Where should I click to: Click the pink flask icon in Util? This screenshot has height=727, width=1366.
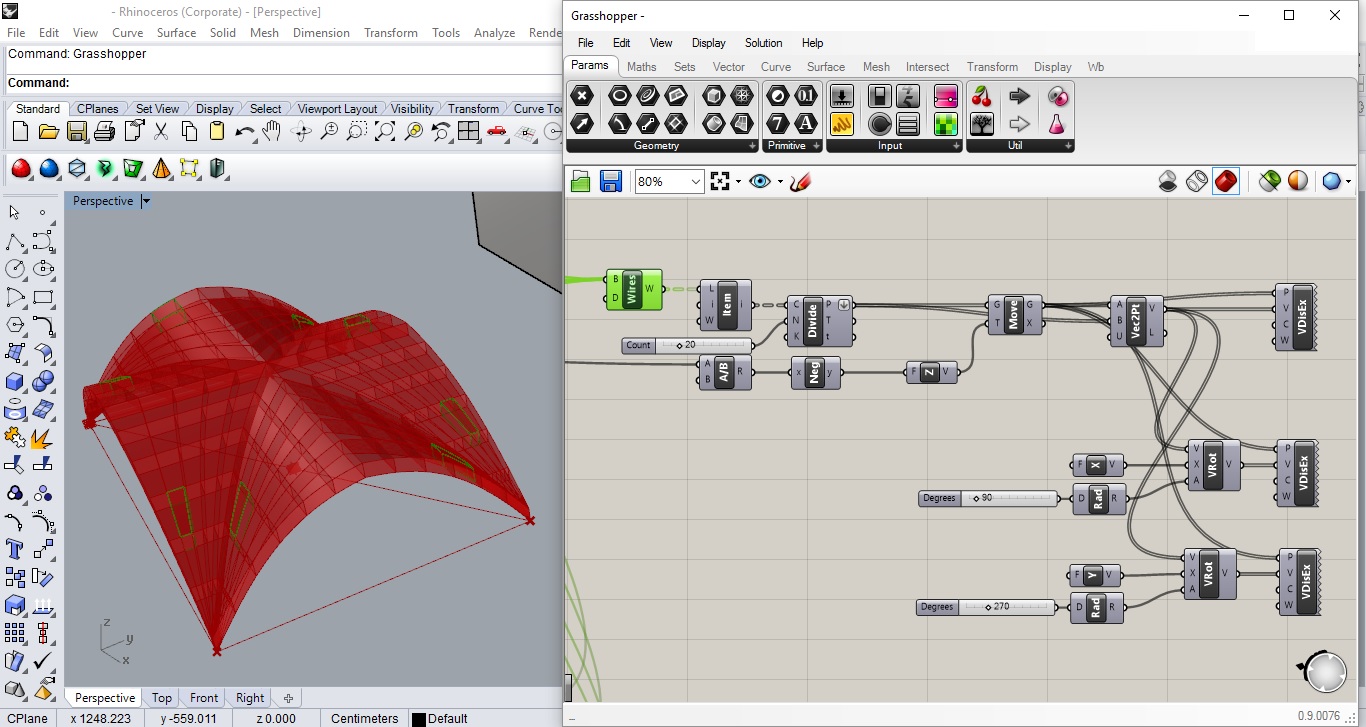tap(1056, 124)
